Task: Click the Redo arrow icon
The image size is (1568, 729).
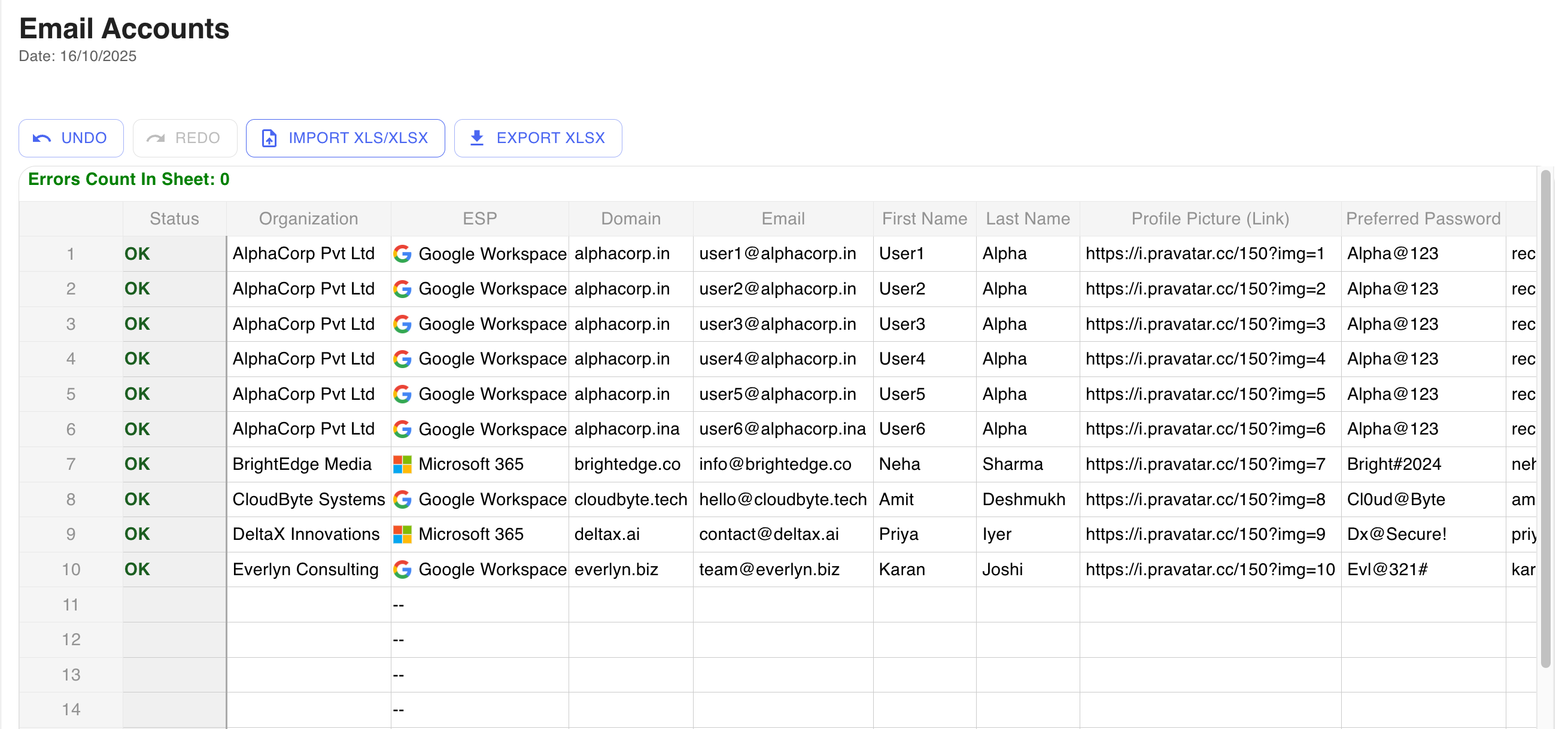Action: tap(156, 138)
